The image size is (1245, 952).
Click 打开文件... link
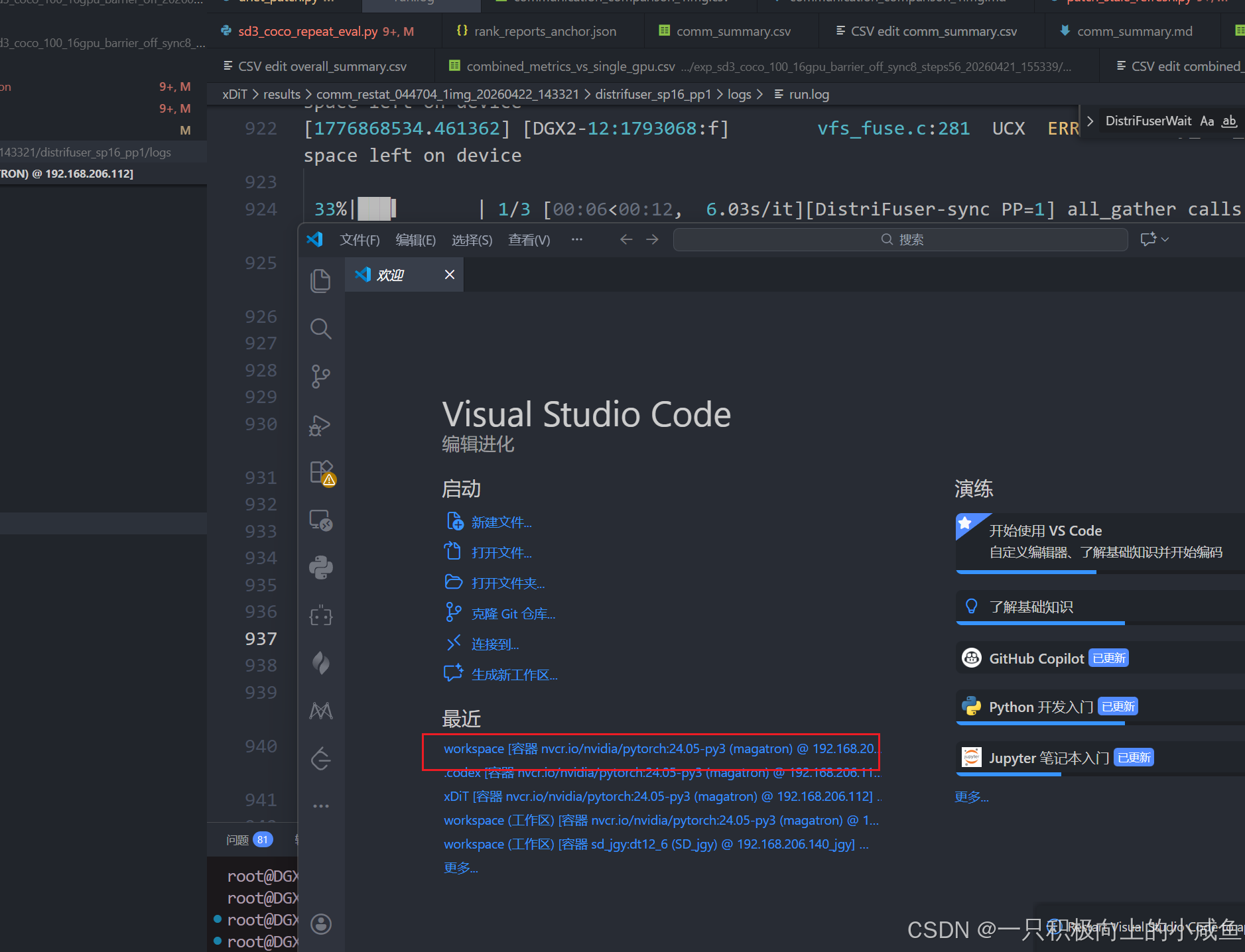(501, 553)
